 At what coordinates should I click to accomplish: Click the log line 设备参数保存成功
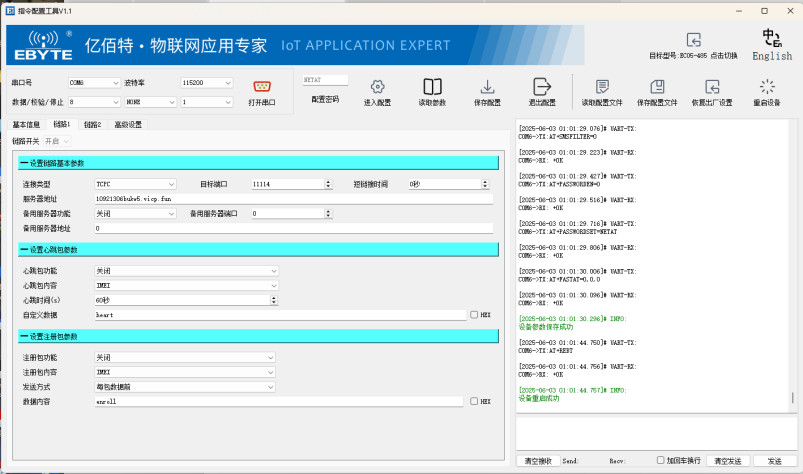coord(546,327)
